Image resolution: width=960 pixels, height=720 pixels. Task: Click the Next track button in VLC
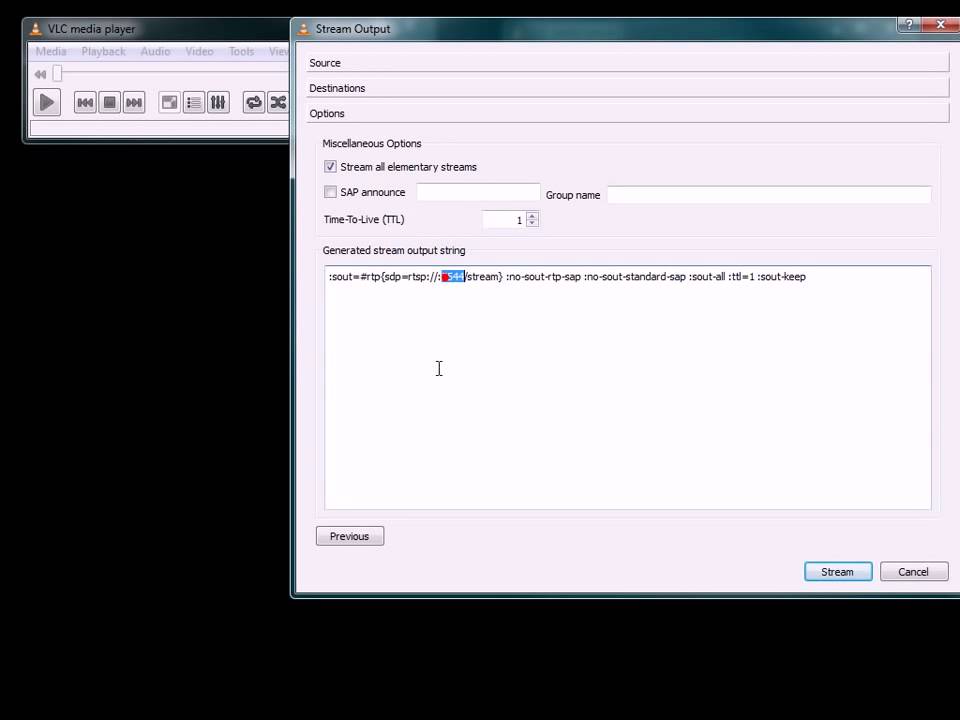pos(134,102)
